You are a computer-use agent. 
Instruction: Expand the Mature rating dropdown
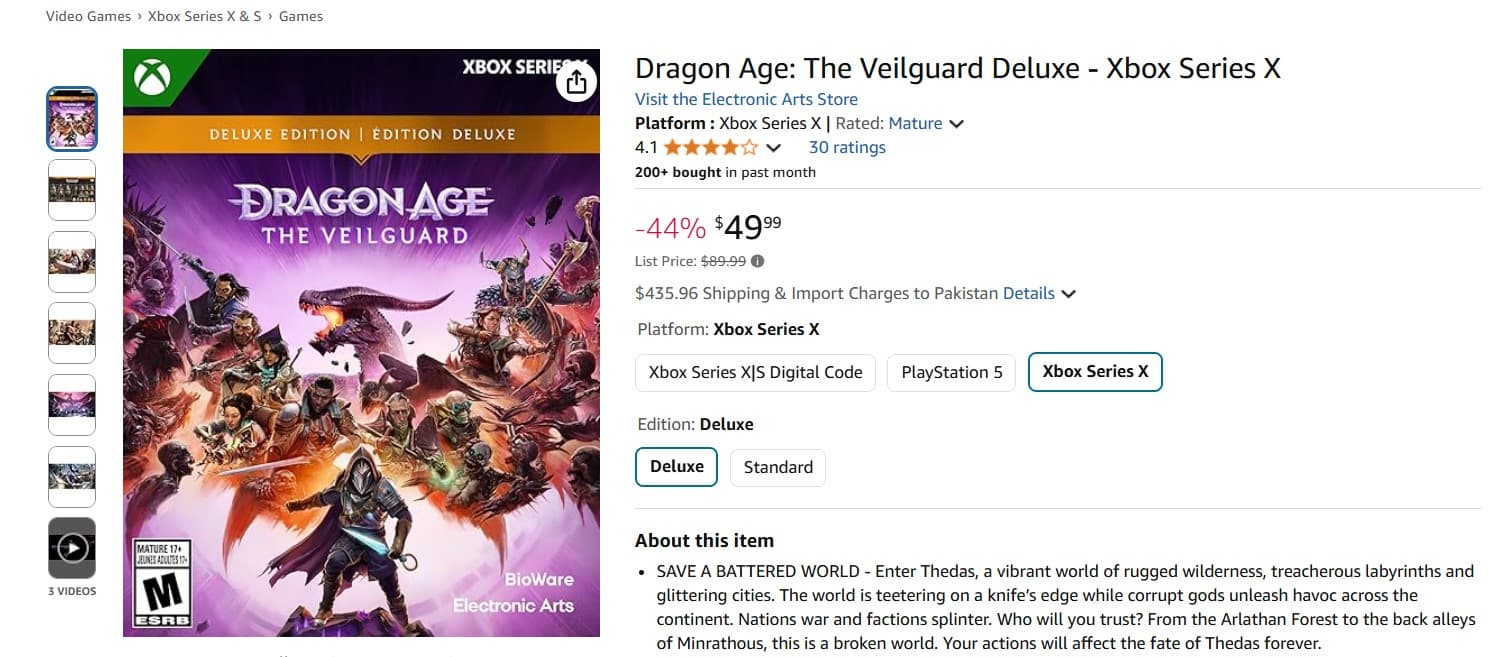pyautogui.click(x=956, y=124)
